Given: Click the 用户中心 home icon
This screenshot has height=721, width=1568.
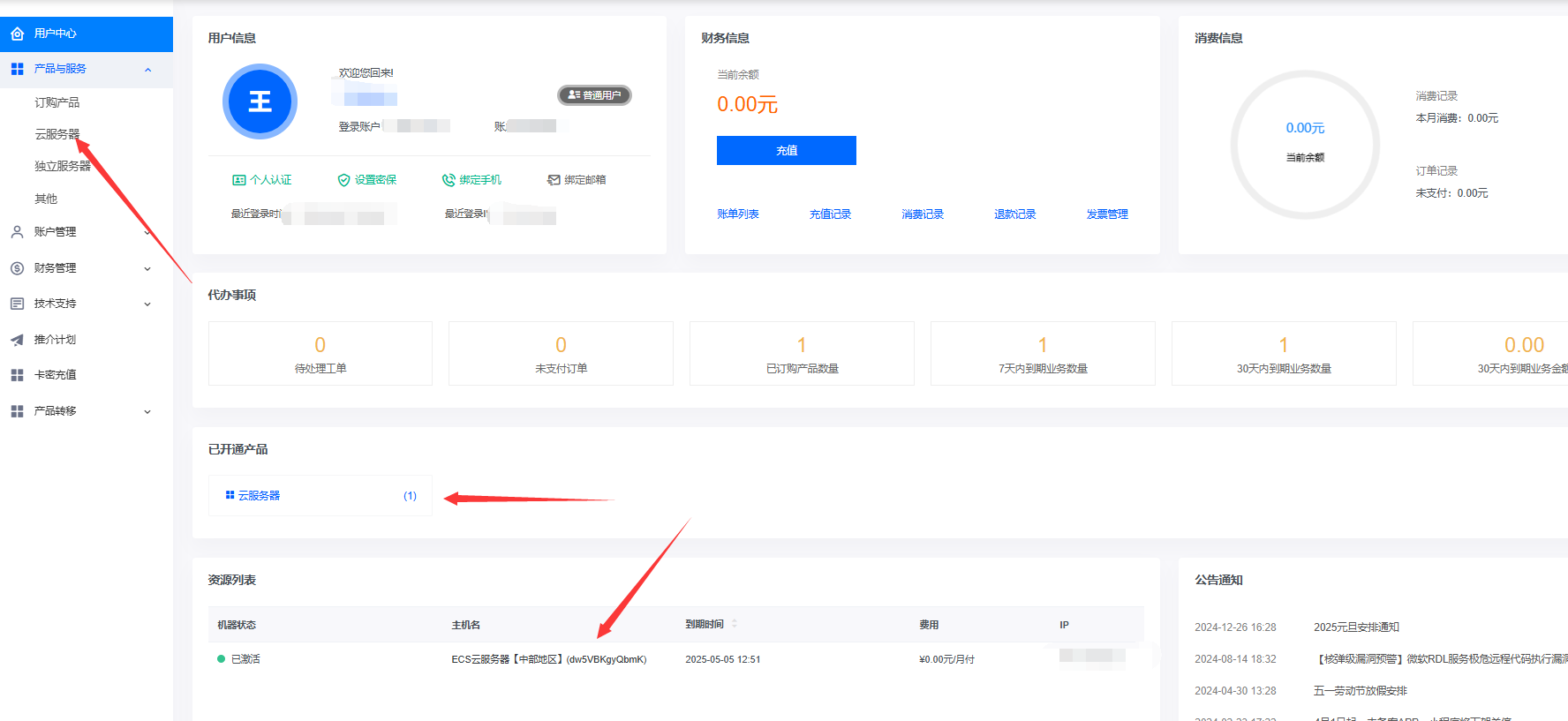Looking at the screenshot, I should point(17,34).
